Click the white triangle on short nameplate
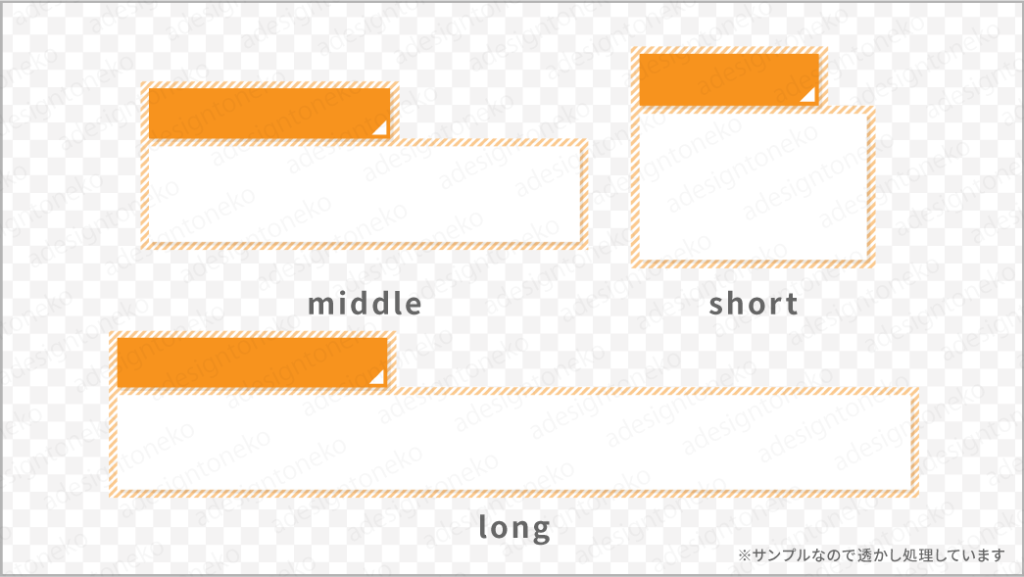Screen dimensions: 1024x577 (809, 95)
